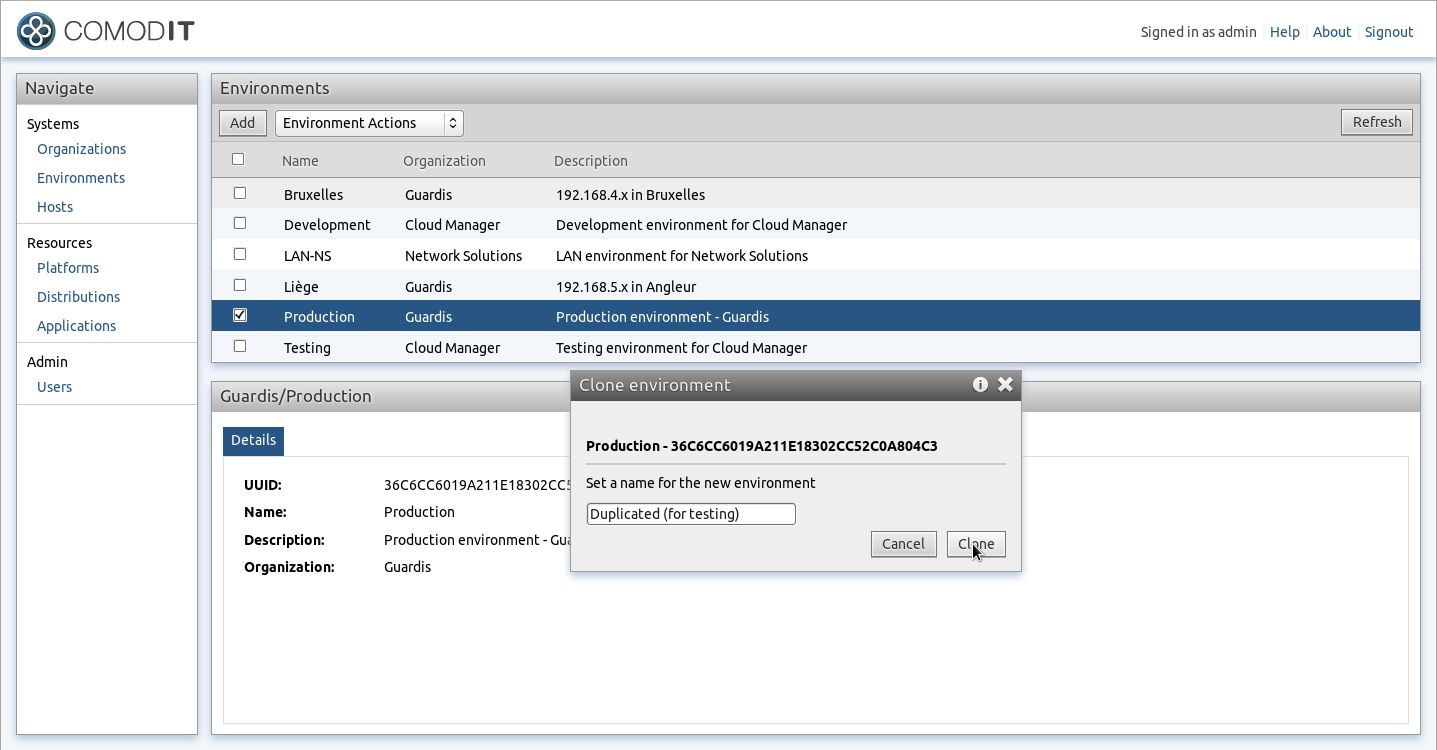Screen dimensions: 1437x750
Task: Check the Testing environment checkbox
Action: [239, 346]
